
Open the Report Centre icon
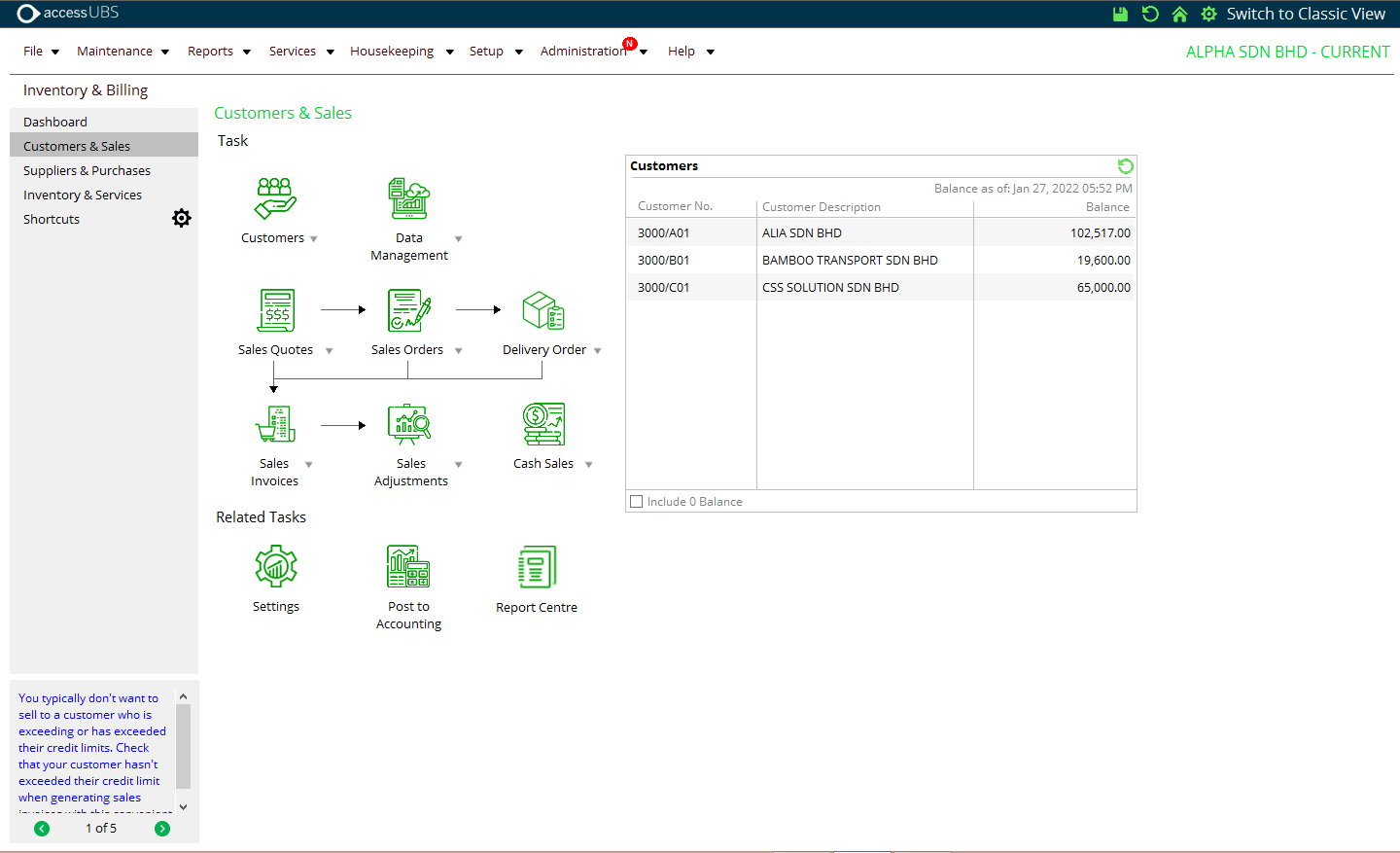537,566
